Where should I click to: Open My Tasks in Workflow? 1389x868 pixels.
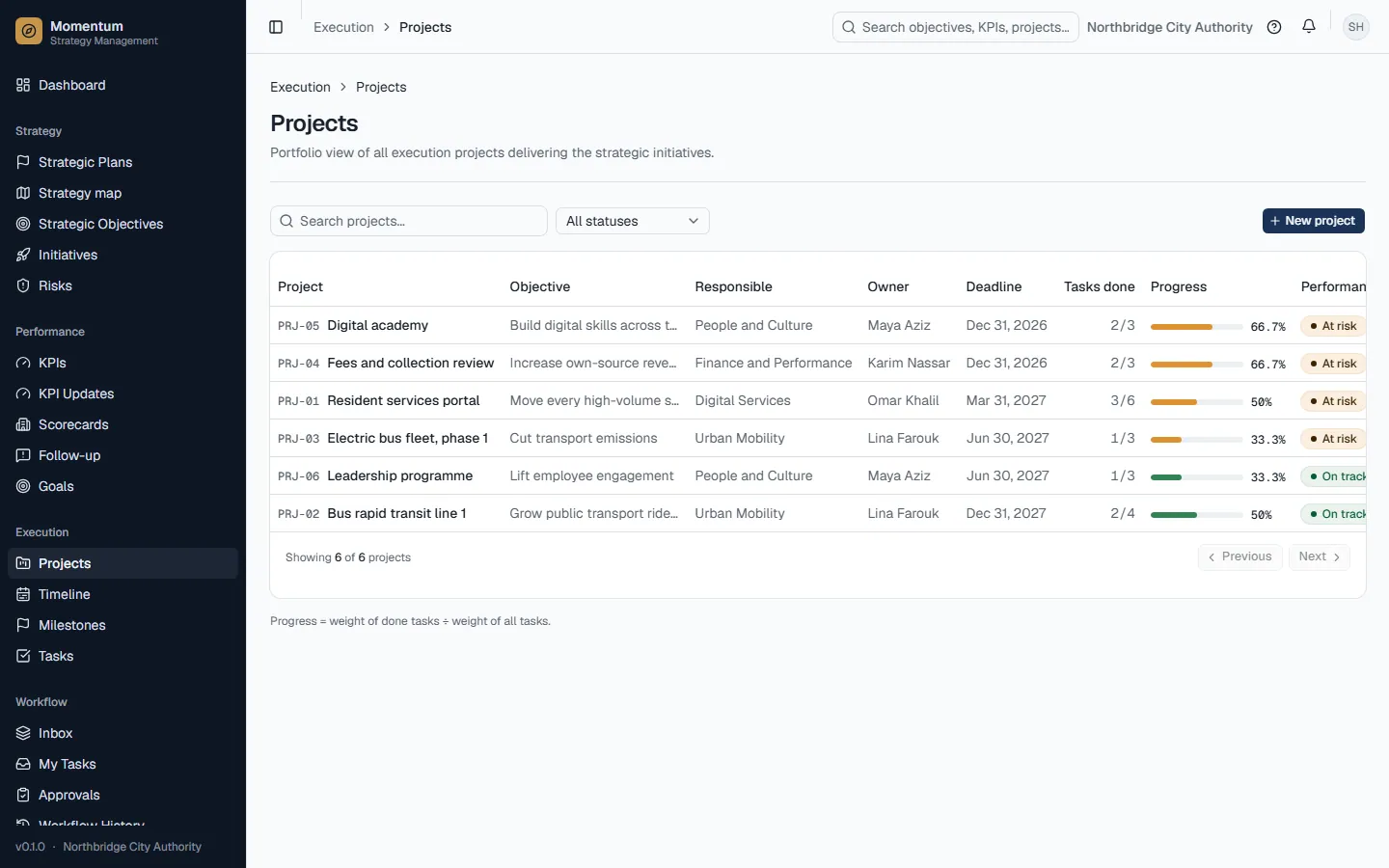tap(123, 764)
